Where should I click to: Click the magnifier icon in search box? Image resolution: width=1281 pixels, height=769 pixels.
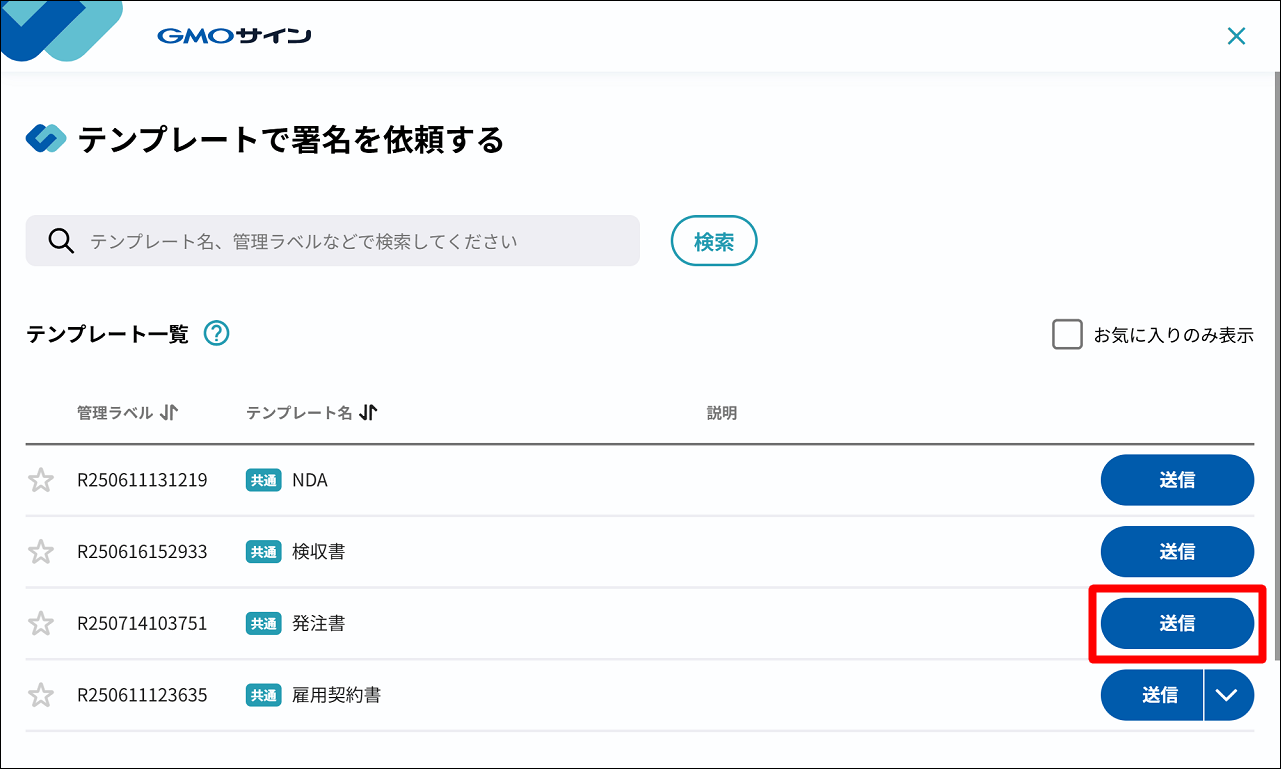click(x=61, y=241)
